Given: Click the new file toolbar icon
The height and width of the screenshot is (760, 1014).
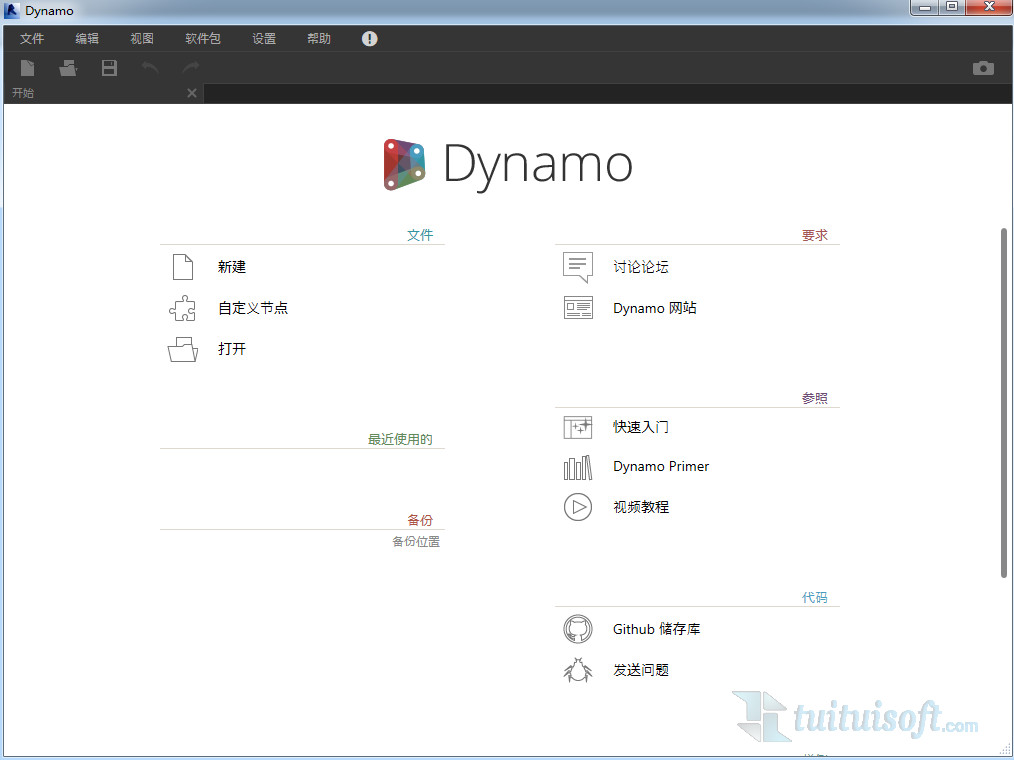Looking at the screenshot, I should click(x=28, y=68).
